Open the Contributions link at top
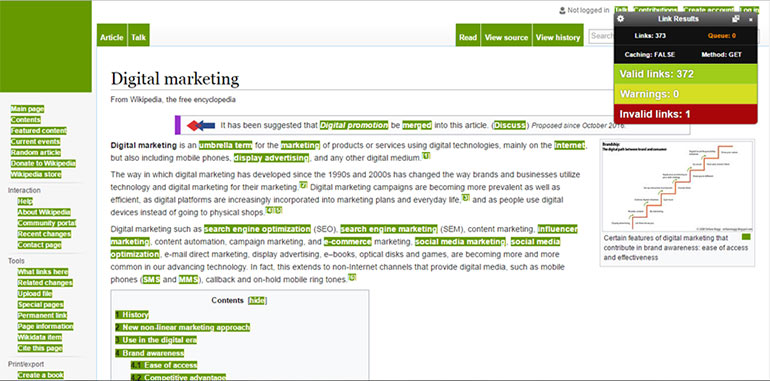 [655, 10]
